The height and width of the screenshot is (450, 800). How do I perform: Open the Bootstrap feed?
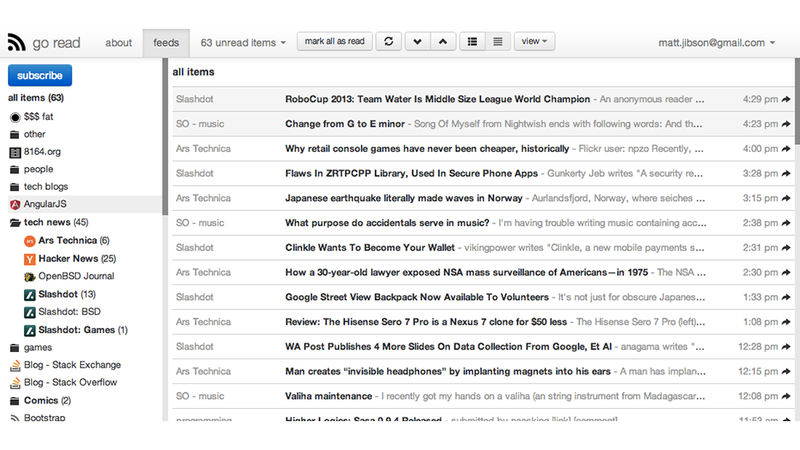[44, 417]
